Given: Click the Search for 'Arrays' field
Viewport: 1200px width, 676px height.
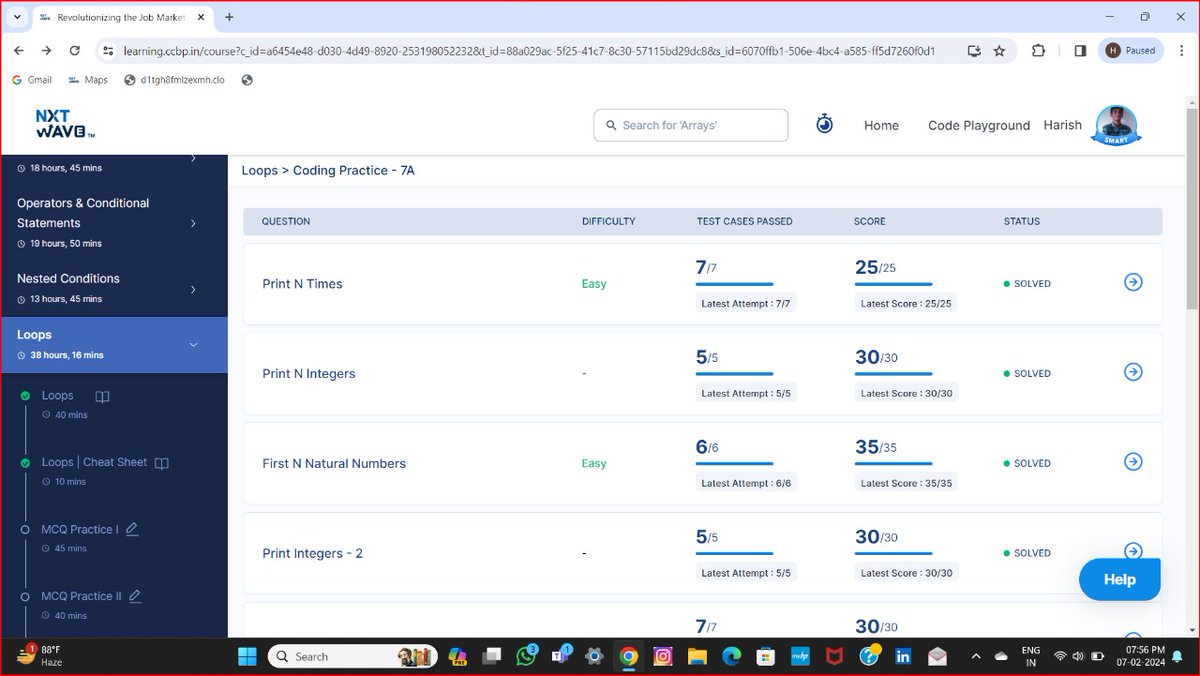Looking at the screenshot, I should click(x=690, y=125).
